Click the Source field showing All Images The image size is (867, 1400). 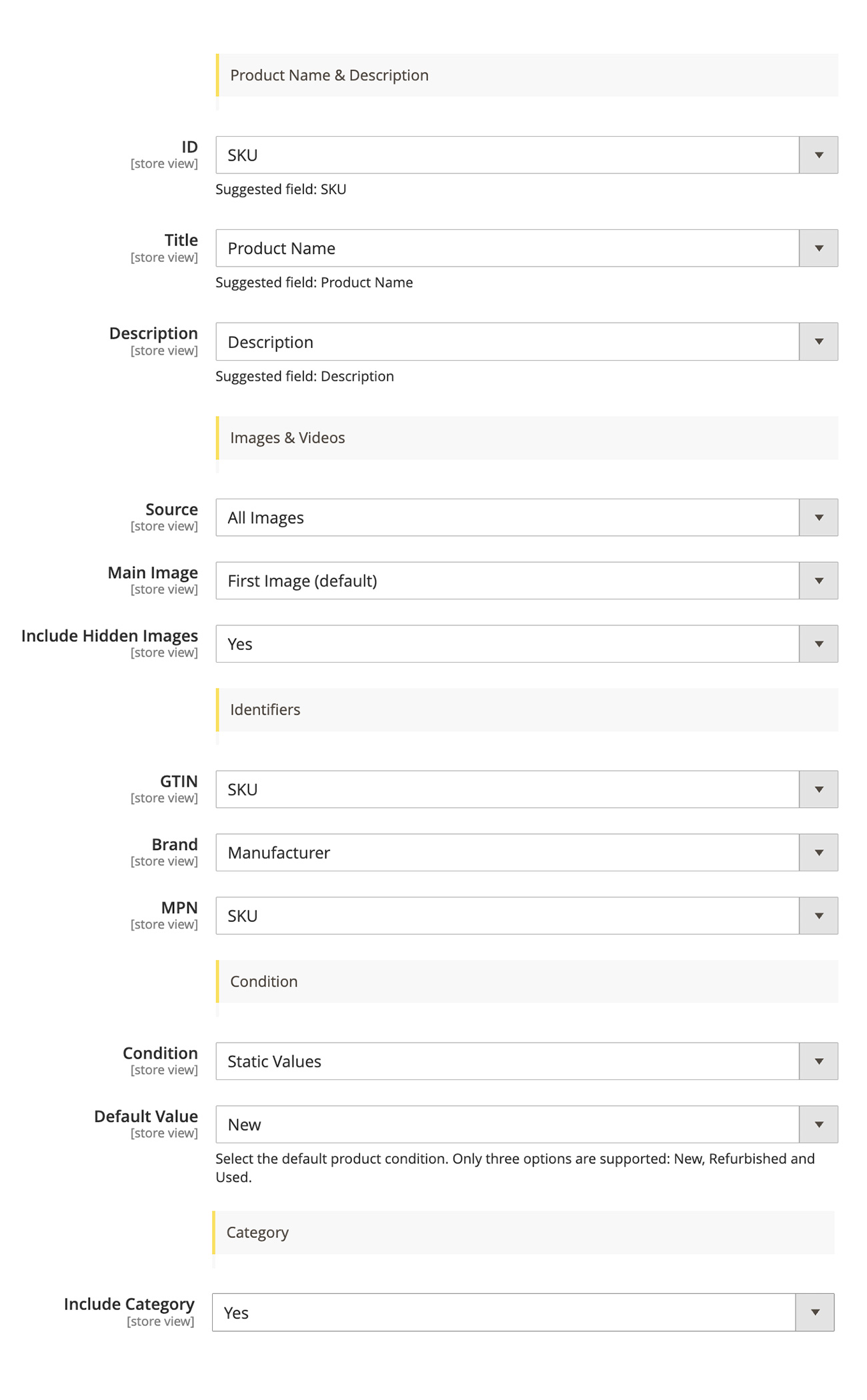507,518
